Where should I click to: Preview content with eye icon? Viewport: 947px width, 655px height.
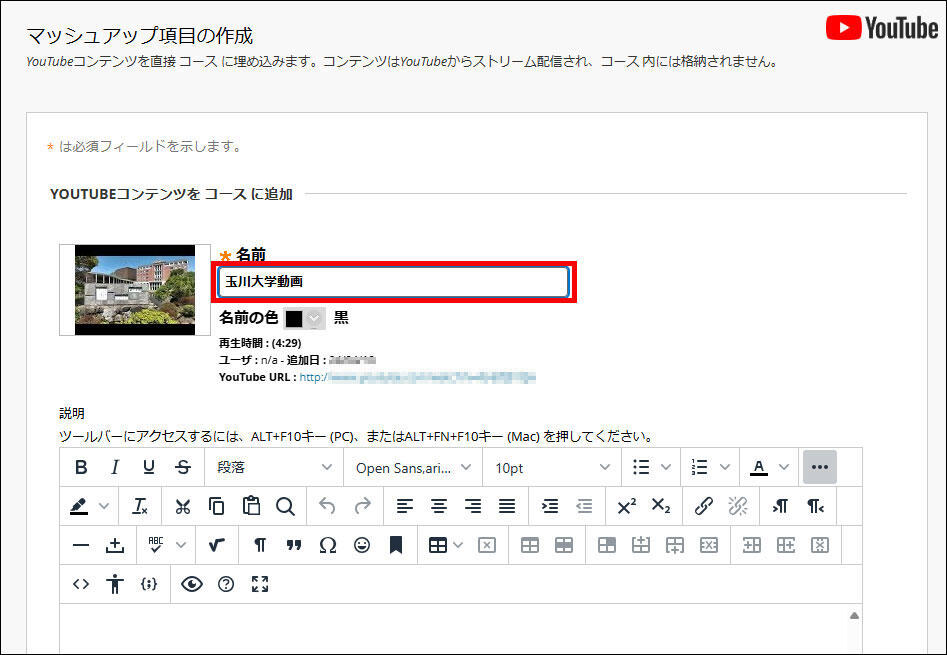tap(191, 584)
